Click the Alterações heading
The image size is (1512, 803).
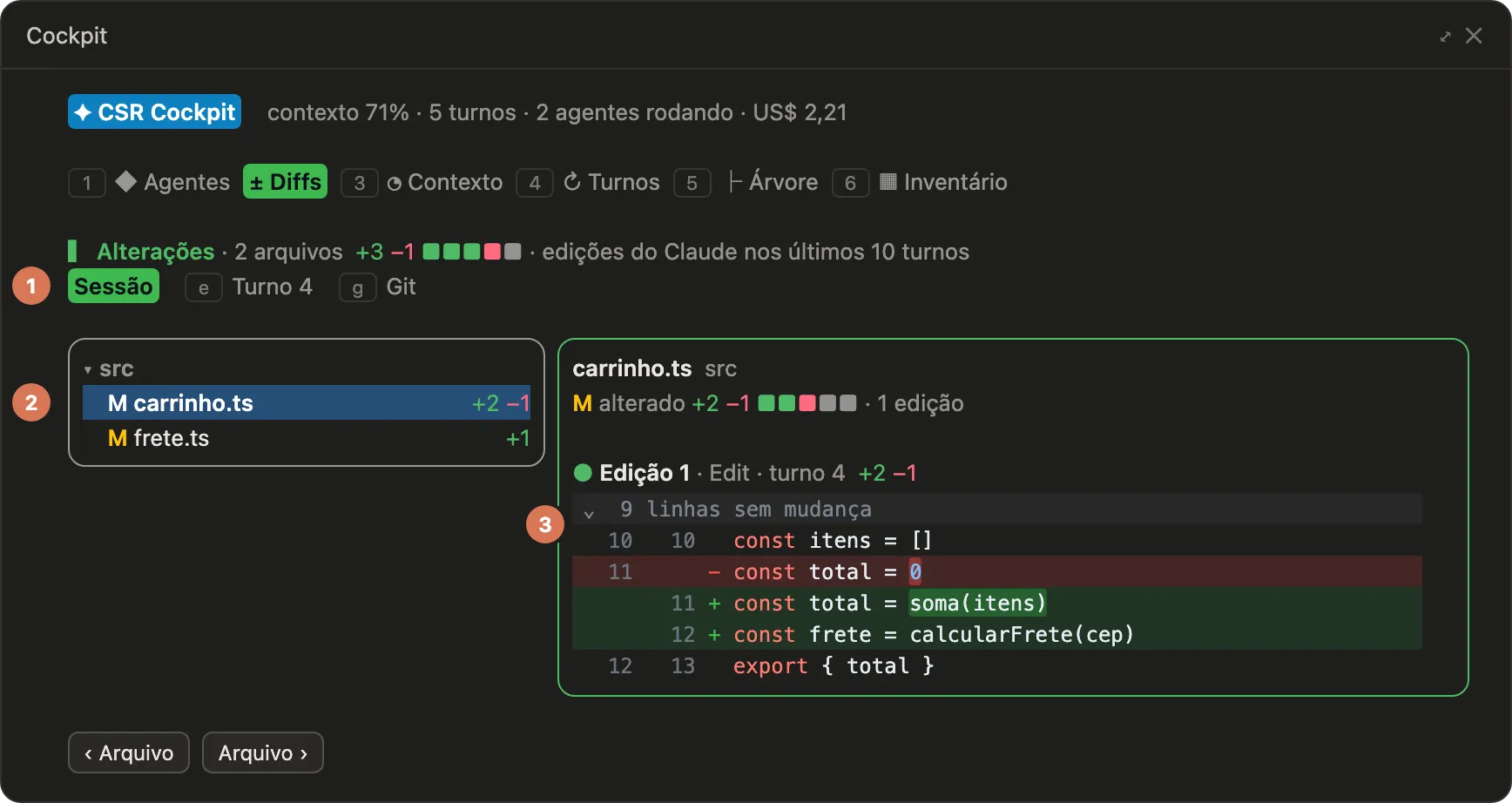[155, 252]
